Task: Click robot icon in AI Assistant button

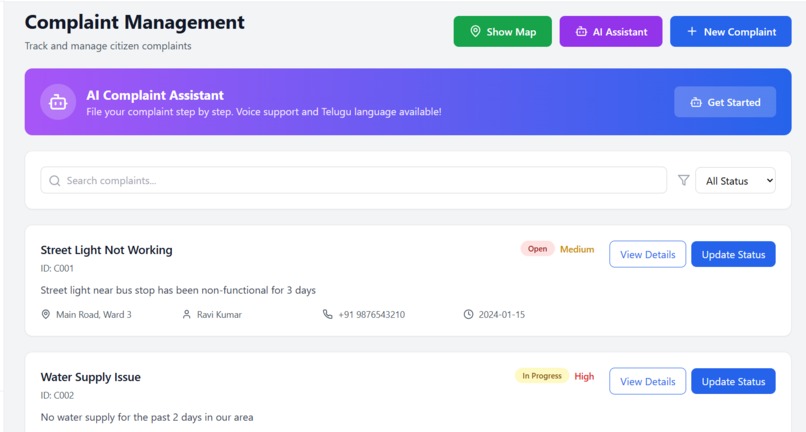Action: pyautogui.click(x=581, y=31)
